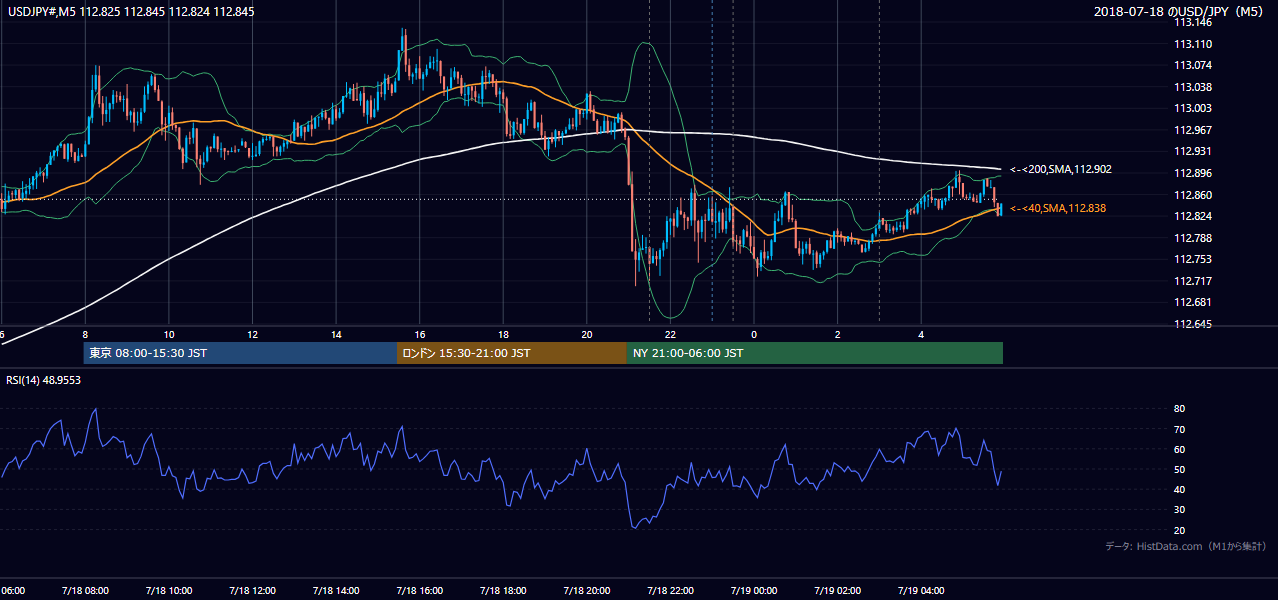Click the price axis label 112.860
The width and height of the screenshot is (1278, 600).
[1192, 195]
